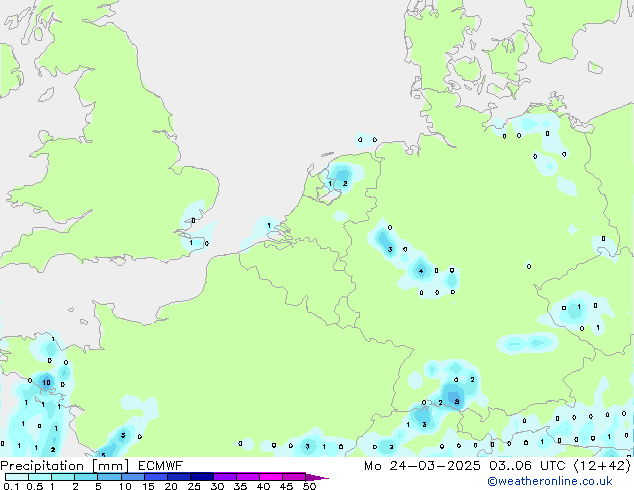Click the '03..06 UTC' time label
Image resolution: width=634 pixels, height=490 pixels.
[x=527, y=466]
